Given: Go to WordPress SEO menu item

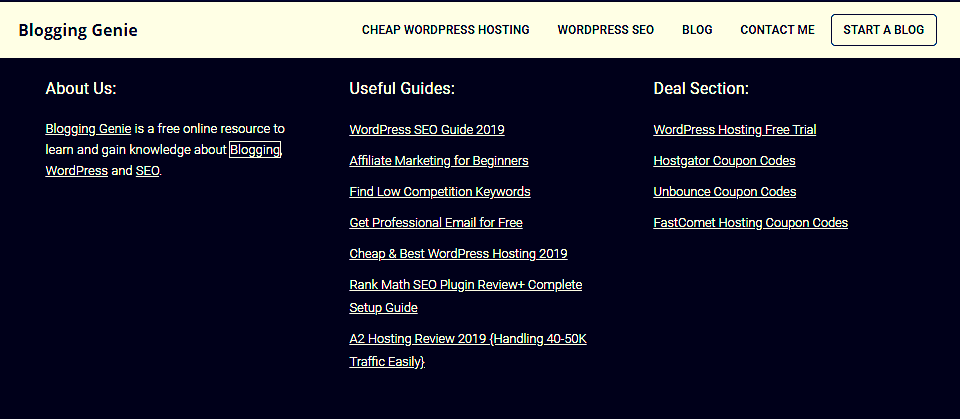Looking at the screenshot, I should 606,30.
